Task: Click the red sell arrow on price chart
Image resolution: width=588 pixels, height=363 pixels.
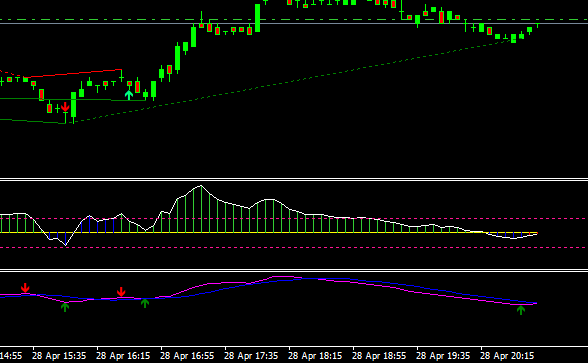Action: click(65, 107)
